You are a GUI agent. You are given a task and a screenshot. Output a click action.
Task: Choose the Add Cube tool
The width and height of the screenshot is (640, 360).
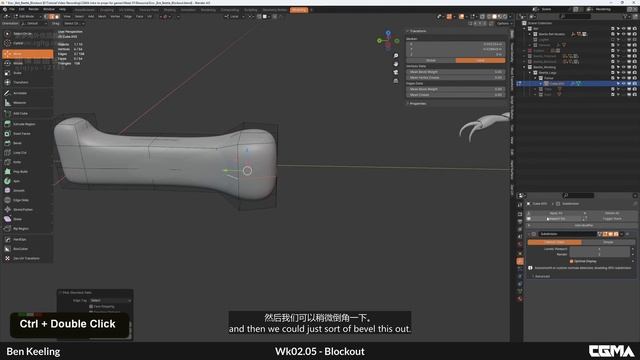click(x=27, y=113)
